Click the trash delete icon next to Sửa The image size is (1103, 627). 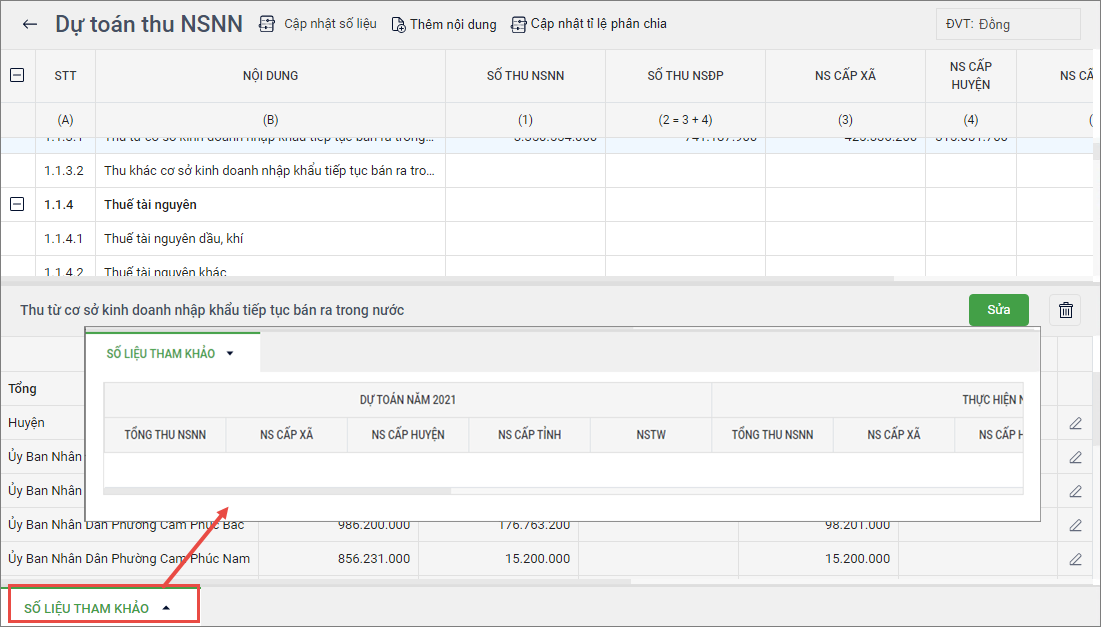1066,310
